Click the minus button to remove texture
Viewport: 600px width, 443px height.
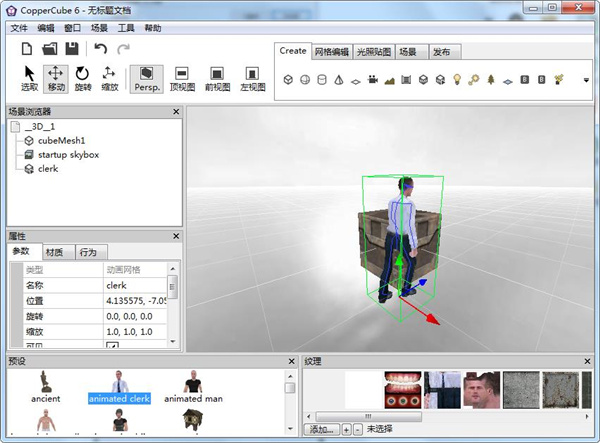355,429
